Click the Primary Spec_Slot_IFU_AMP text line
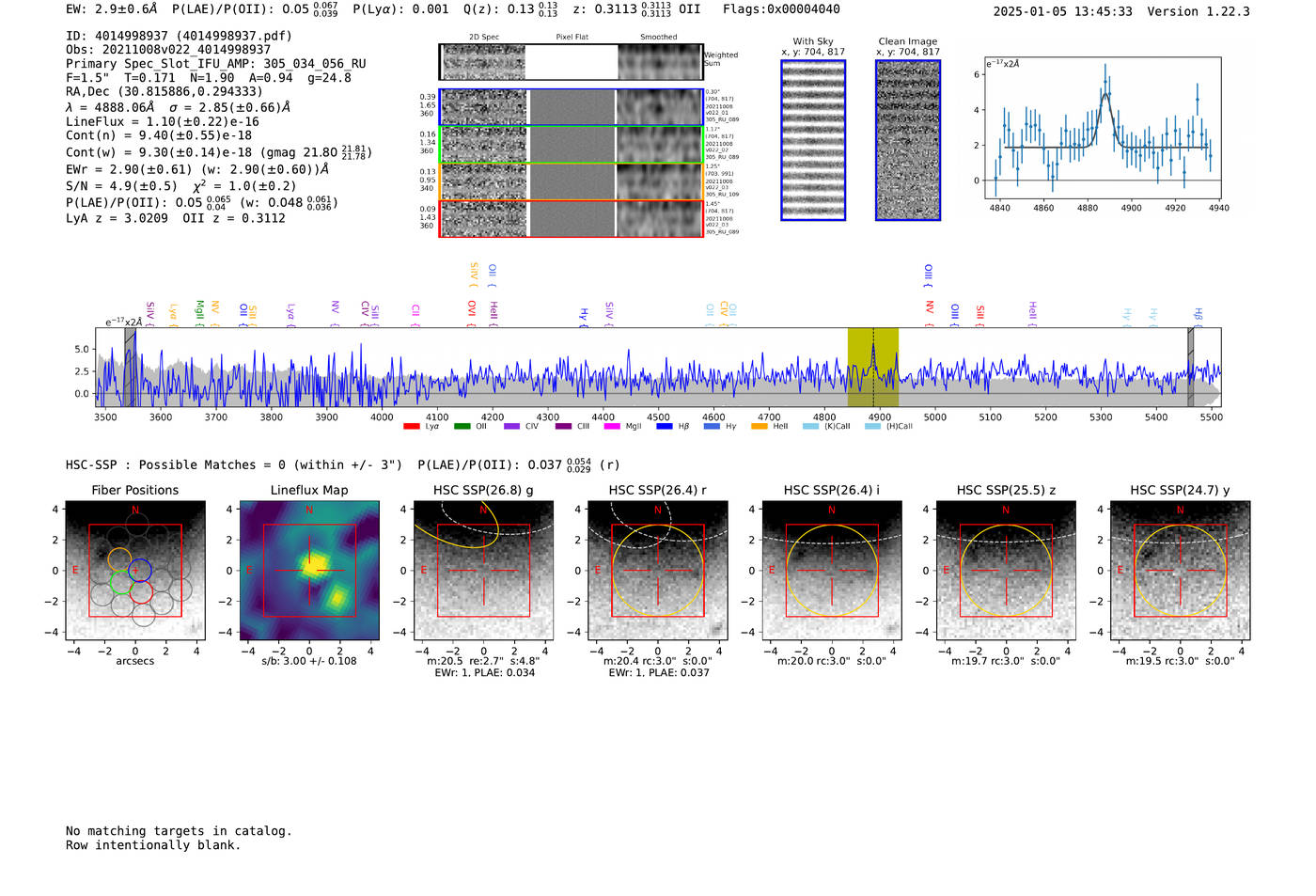Screen dimensions: 1316x896 pyautogui.click(x=216, y=64)
